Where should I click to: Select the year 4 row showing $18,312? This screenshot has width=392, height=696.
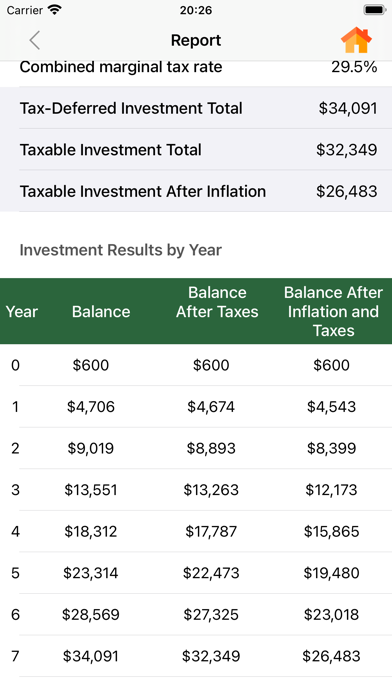tap(196, 531)
